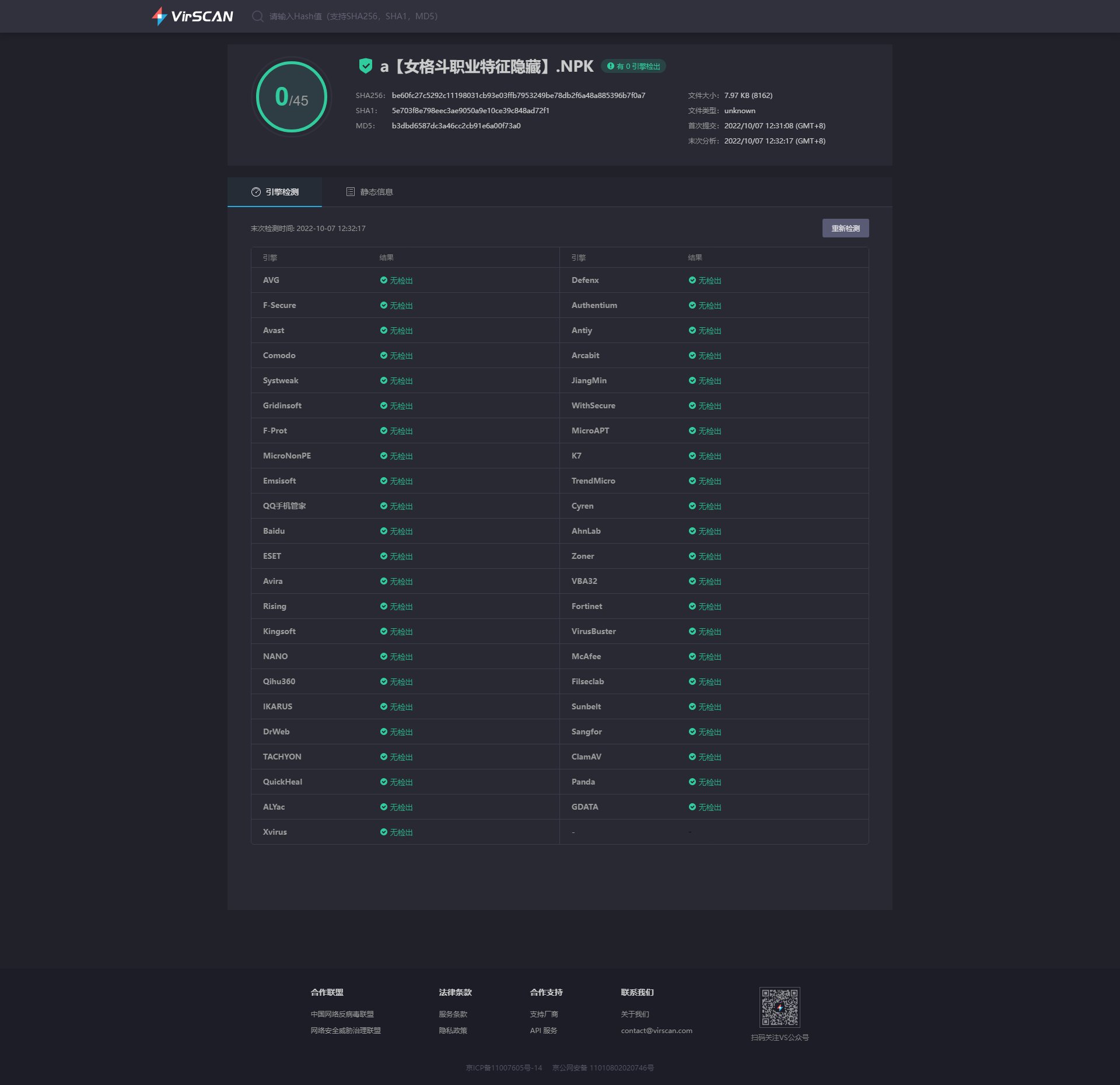Click the Xvirus result check icon
Screen dimensions: 1120x1085
click(384, 832)
